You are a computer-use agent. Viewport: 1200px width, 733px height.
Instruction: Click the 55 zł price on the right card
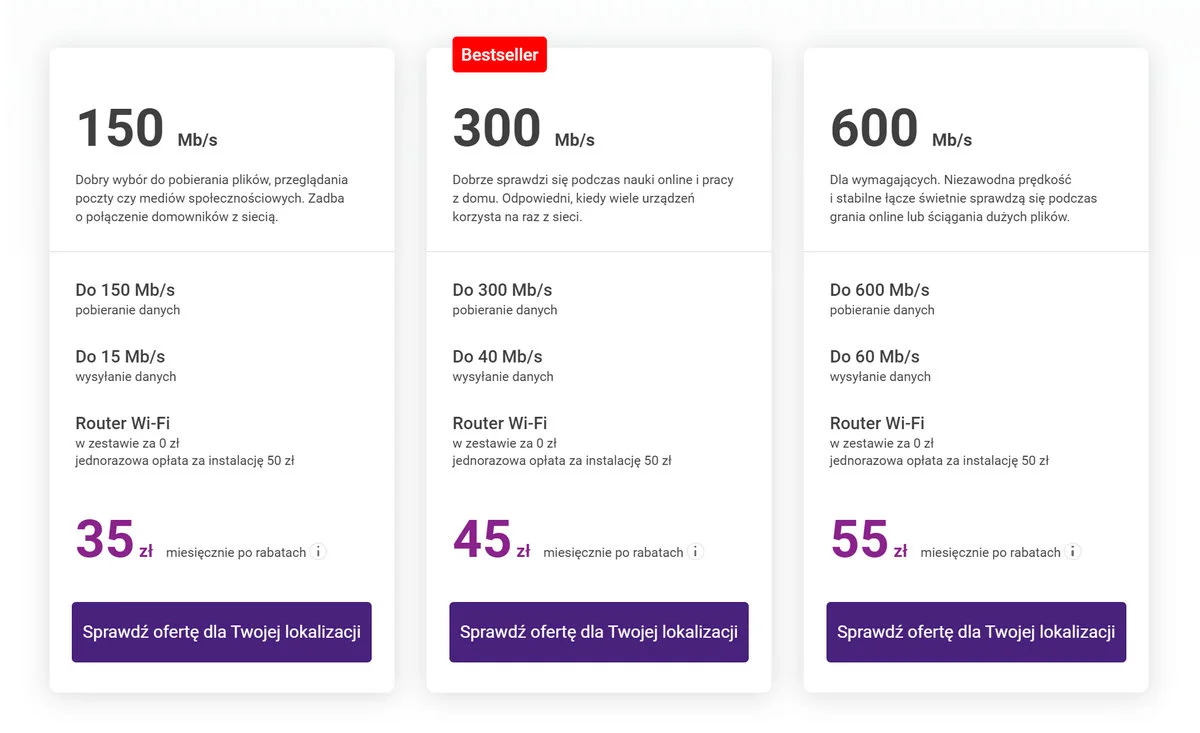[x=860, y=540]
